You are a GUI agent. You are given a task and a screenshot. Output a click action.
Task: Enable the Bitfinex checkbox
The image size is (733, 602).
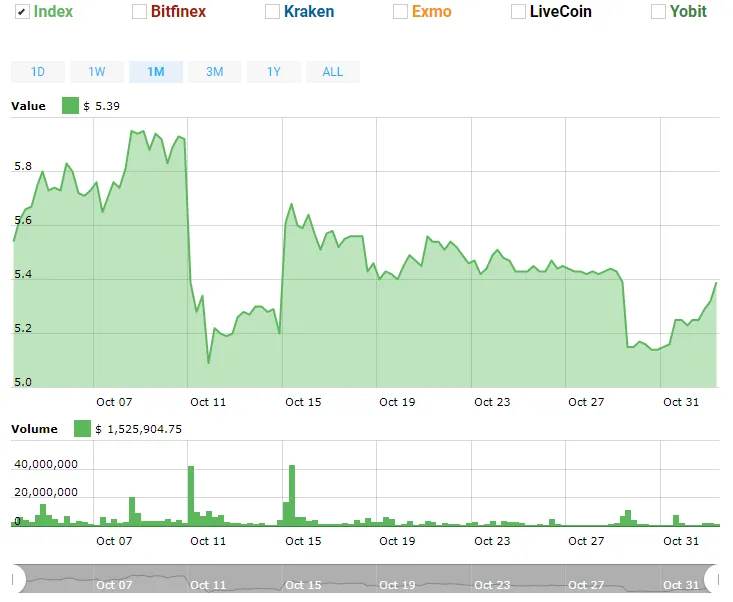pos(139,12)
